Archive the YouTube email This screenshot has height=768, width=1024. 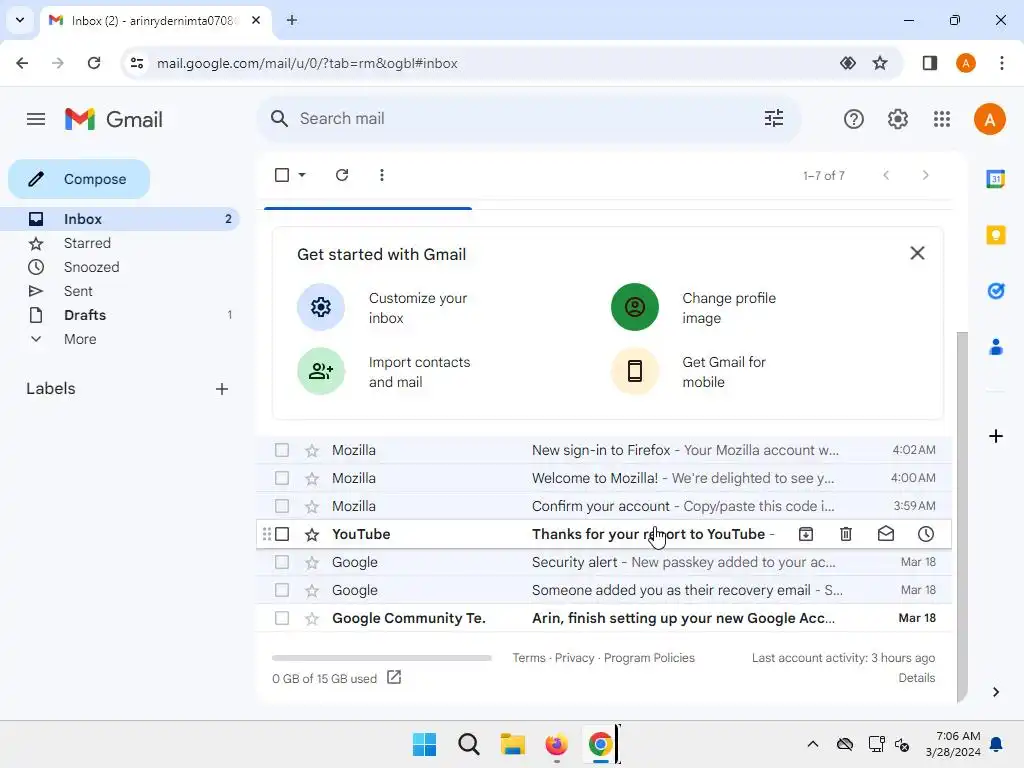tap(806, 534)
